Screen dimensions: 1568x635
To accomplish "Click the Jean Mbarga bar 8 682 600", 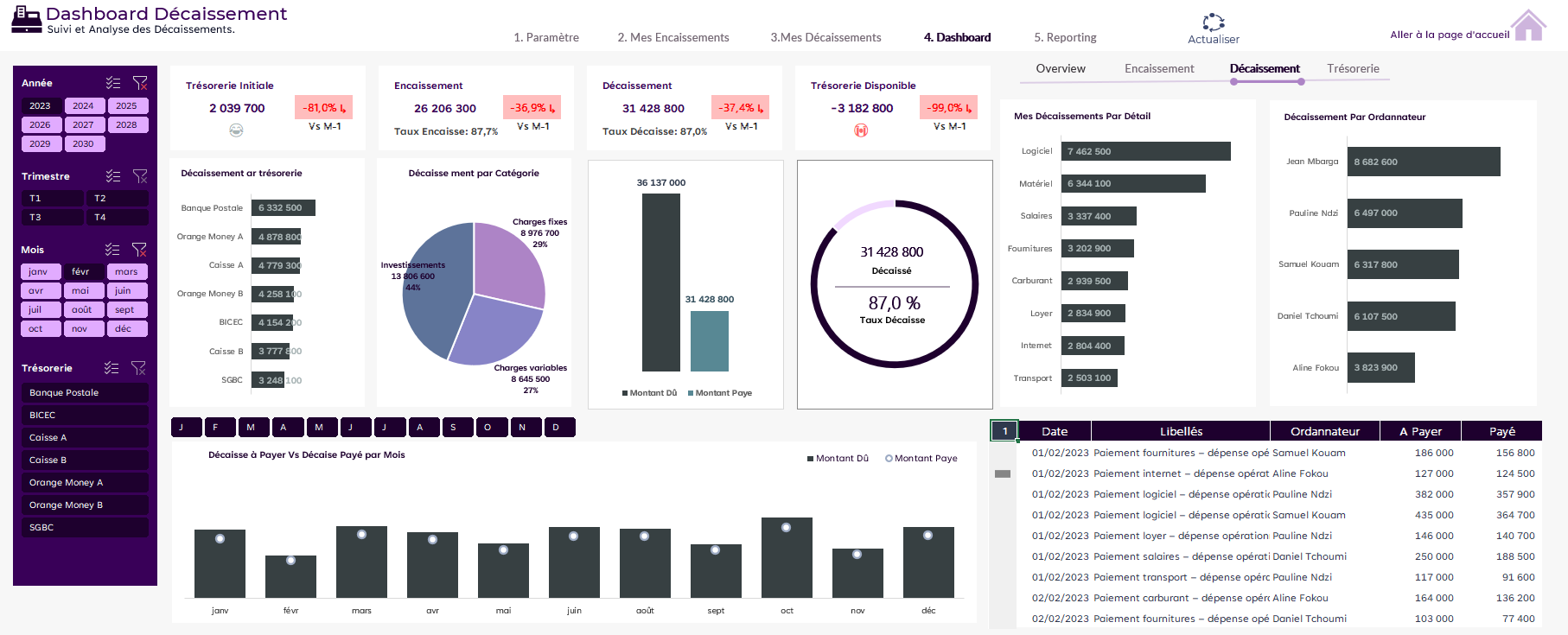I will point(1424,162).
